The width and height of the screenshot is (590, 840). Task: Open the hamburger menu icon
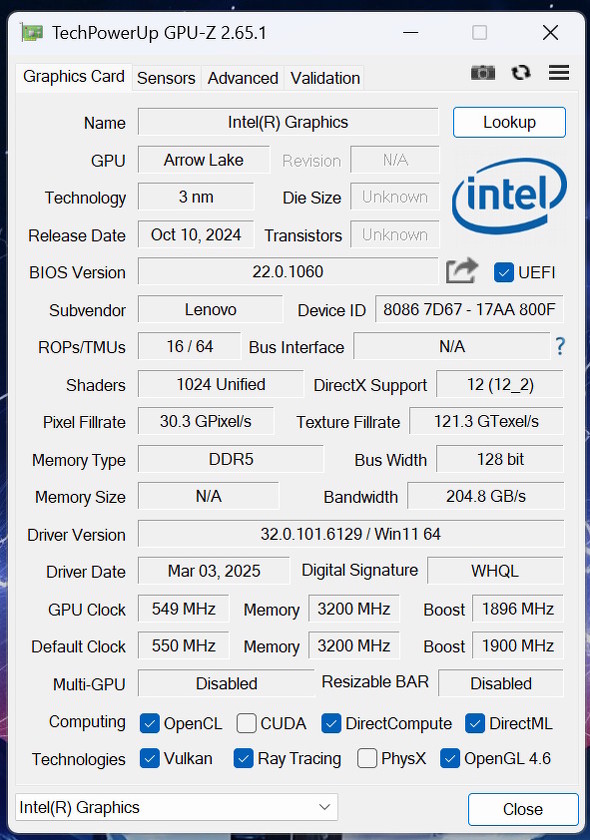pos(558,72)
